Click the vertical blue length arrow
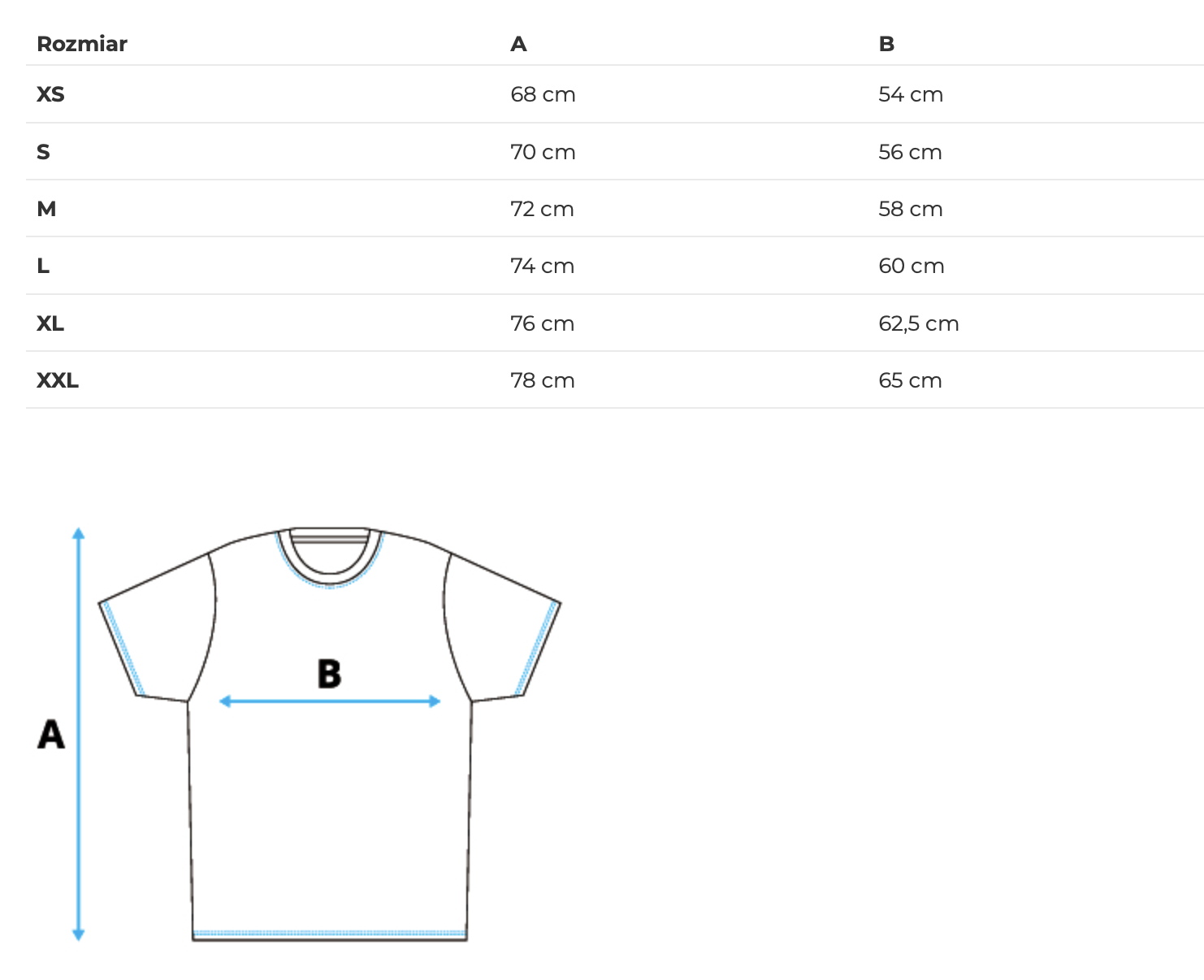 (x=79, y=813)
